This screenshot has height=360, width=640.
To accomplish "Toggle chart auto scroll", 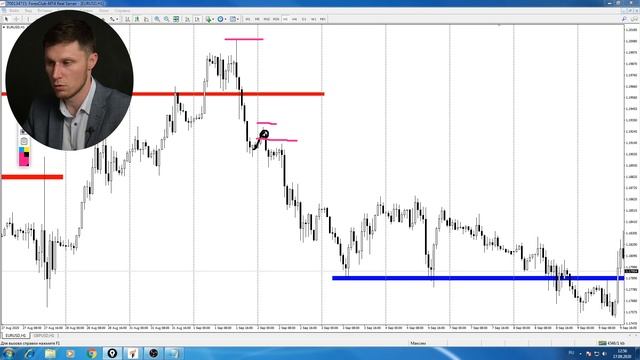I will pos(187,19).
